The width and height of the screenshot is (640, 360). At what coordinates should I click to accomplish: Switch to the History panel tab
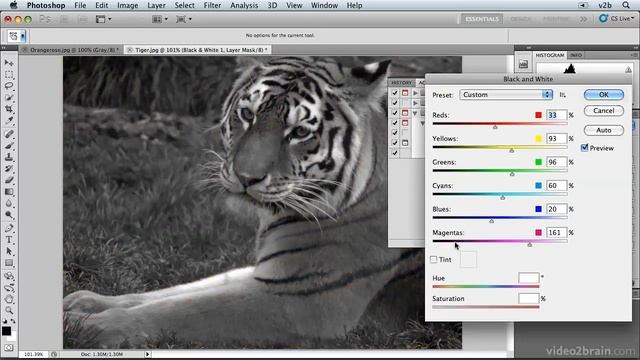tap(402, 82)
